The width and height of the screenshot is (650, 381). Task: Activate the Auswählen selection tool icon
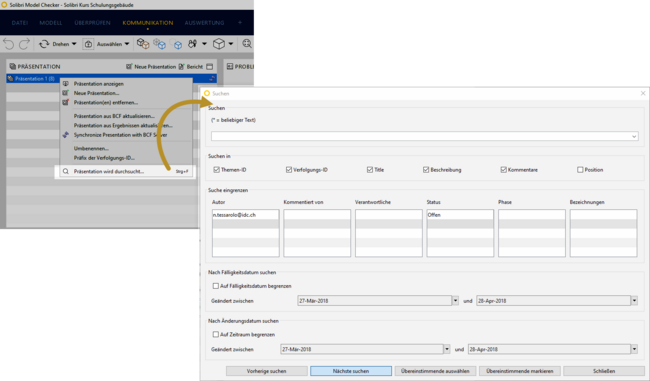point(88,44)
